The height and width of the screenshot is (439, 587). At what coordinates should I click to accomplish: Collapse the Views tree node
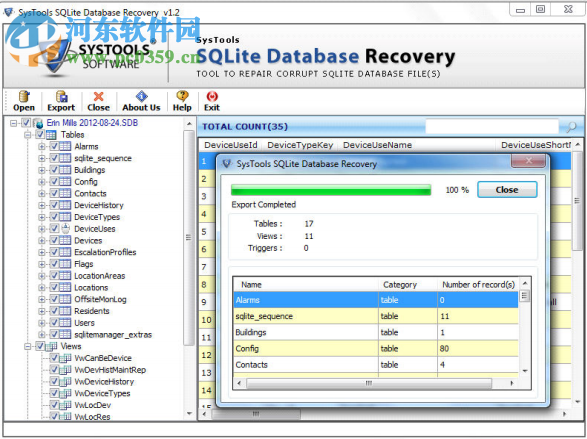click(28, 347)
